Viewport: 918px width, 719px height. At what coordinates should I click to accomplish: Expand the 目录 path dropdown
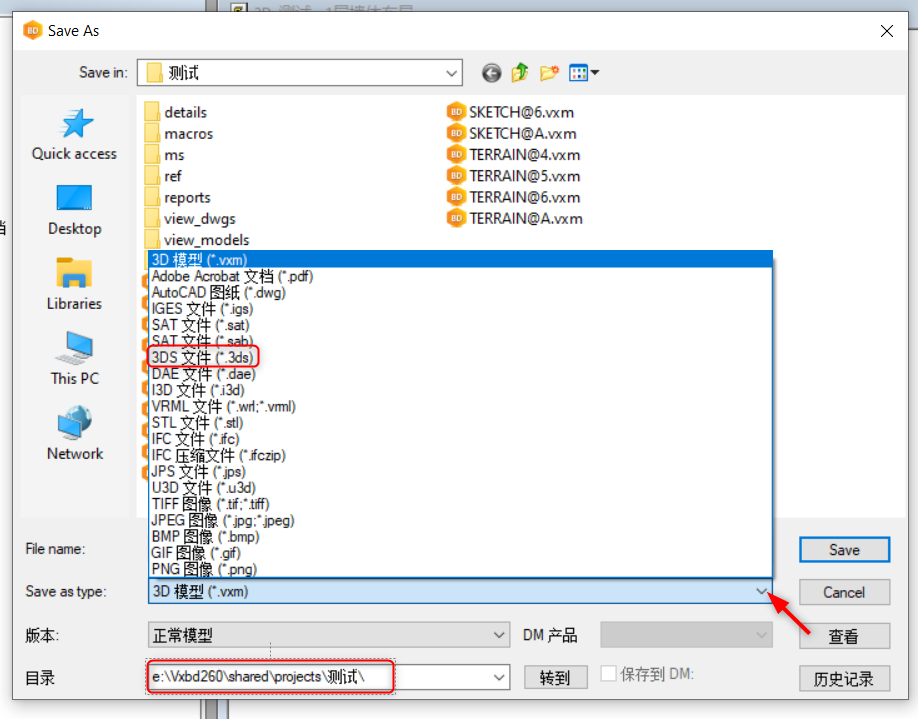(x=499, y=677)
